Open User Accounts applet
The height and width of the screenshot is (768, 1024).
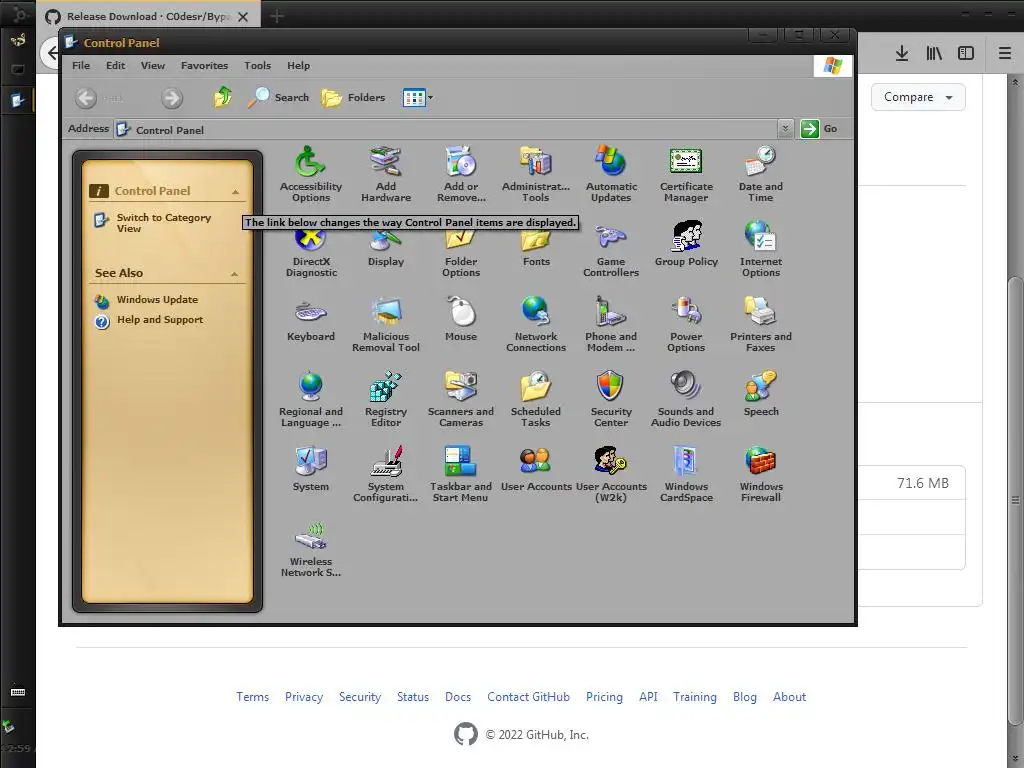536,470
